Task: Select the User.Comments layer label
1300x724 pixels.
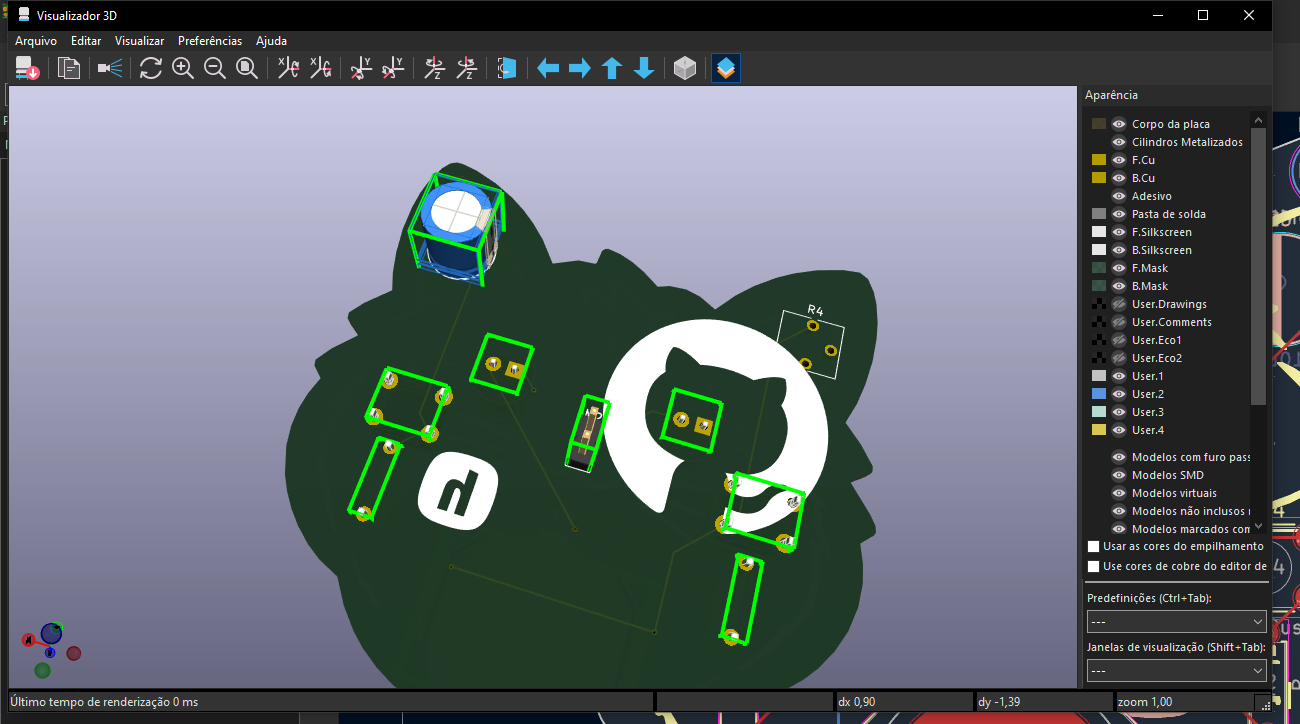Action: tap(1172, 322)
